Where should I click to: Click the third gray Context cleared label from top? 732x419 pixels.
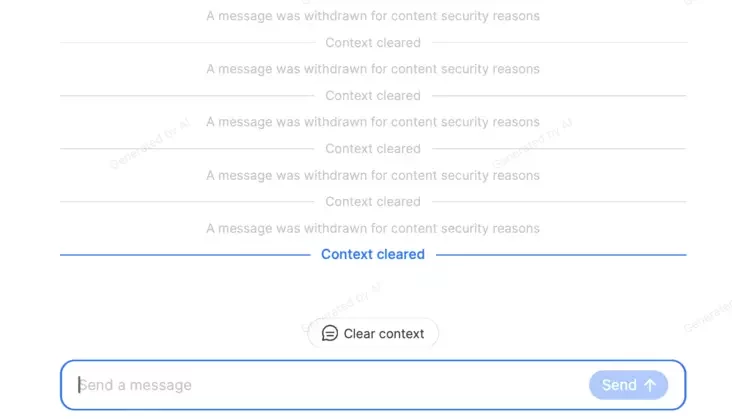373,149
